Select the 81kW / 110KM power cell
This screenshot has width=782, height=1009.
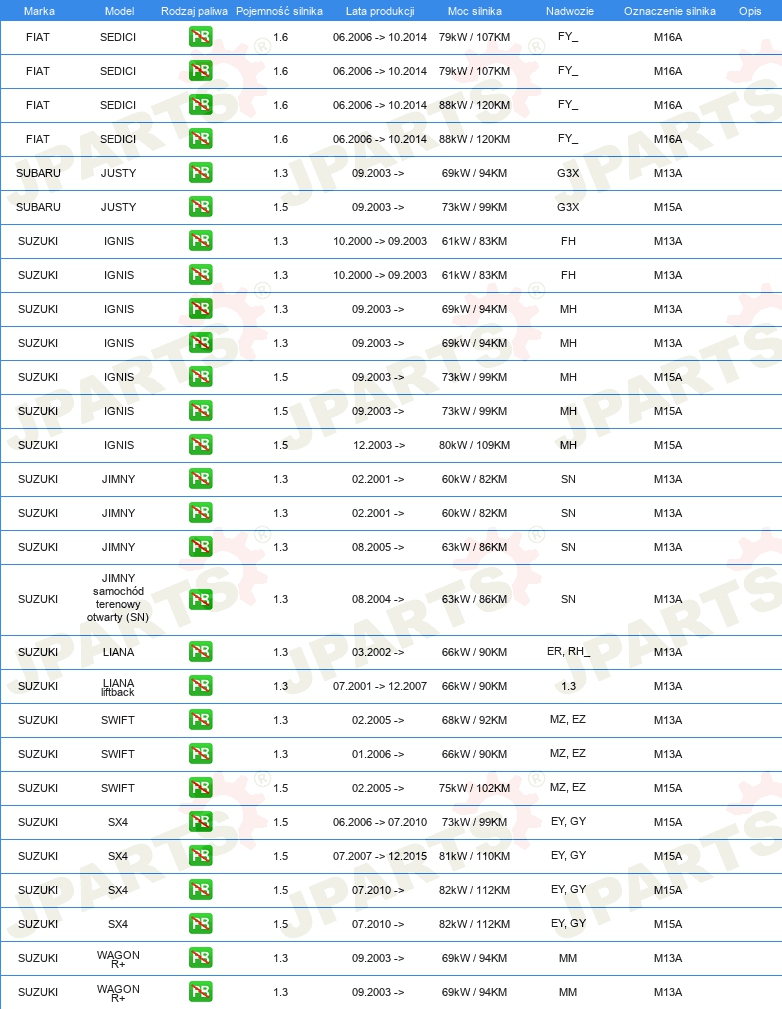[474, 856]
